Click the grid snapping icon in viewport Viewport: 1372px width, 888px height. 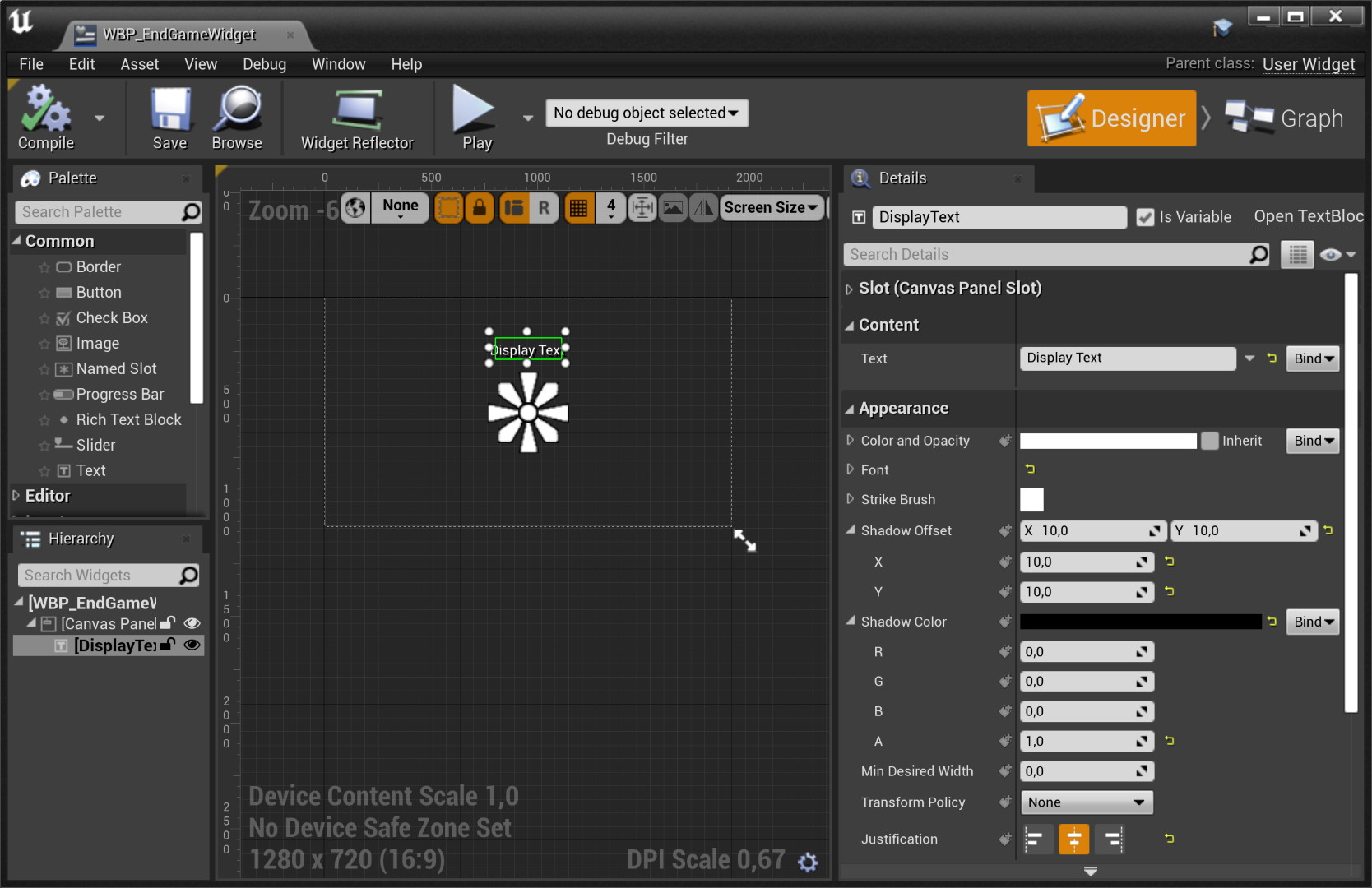pyautogui.click(x=579, y=208)
